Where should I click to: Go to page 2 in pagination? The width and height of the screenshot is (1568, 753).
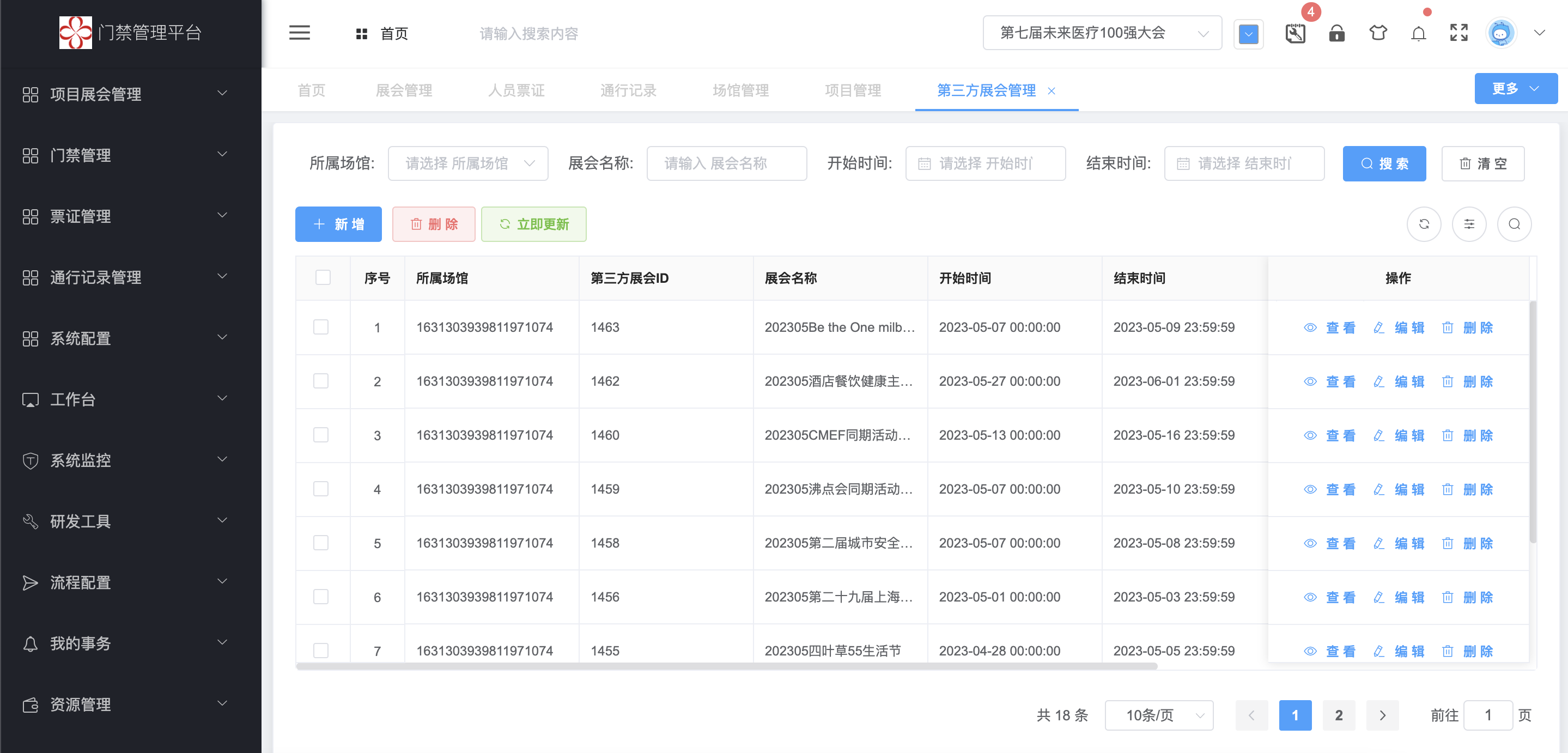[x=1339, y=715]
